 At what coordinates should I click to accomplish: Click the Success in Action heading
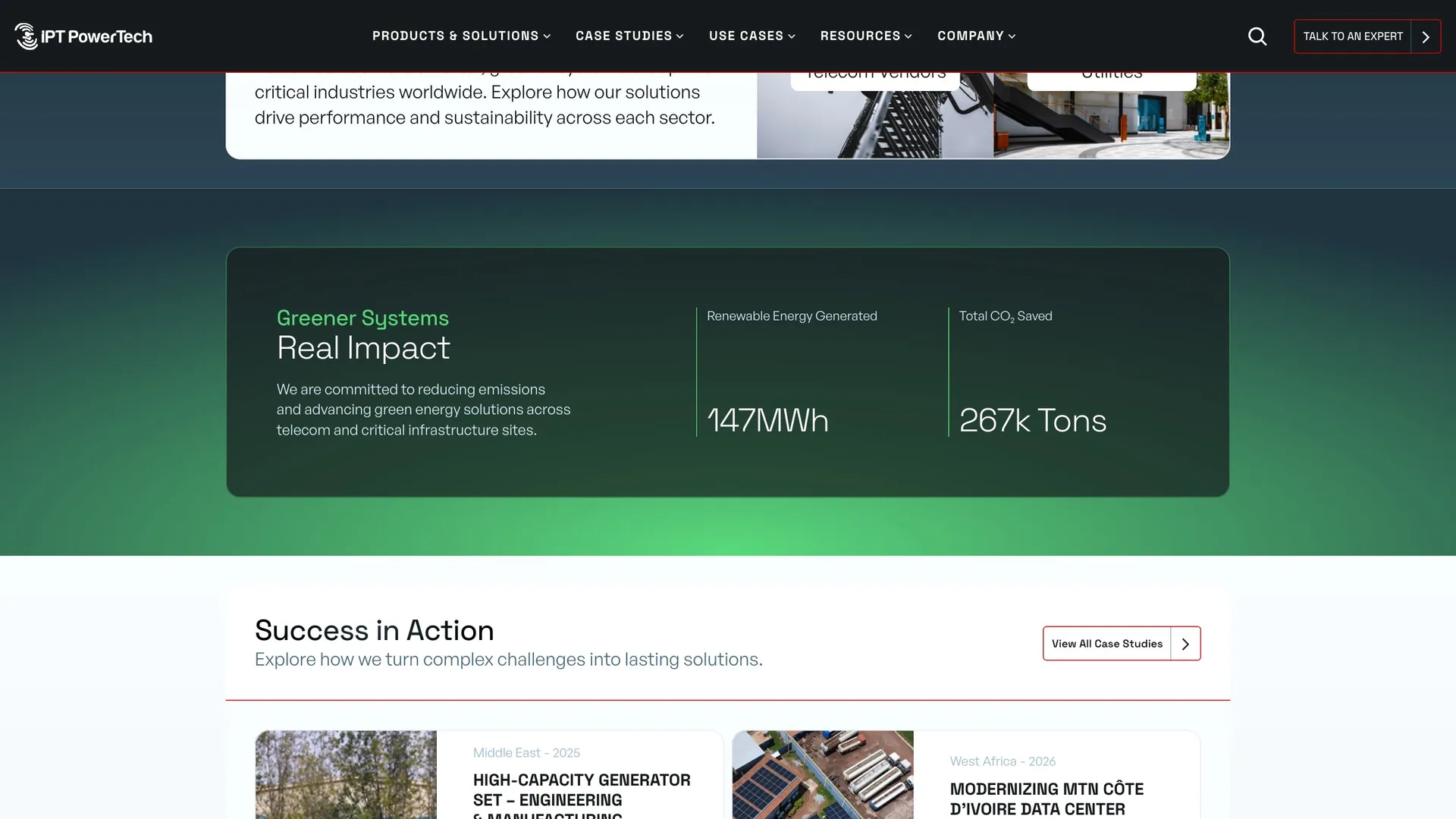pyautogui.click(x=375, y=630)
